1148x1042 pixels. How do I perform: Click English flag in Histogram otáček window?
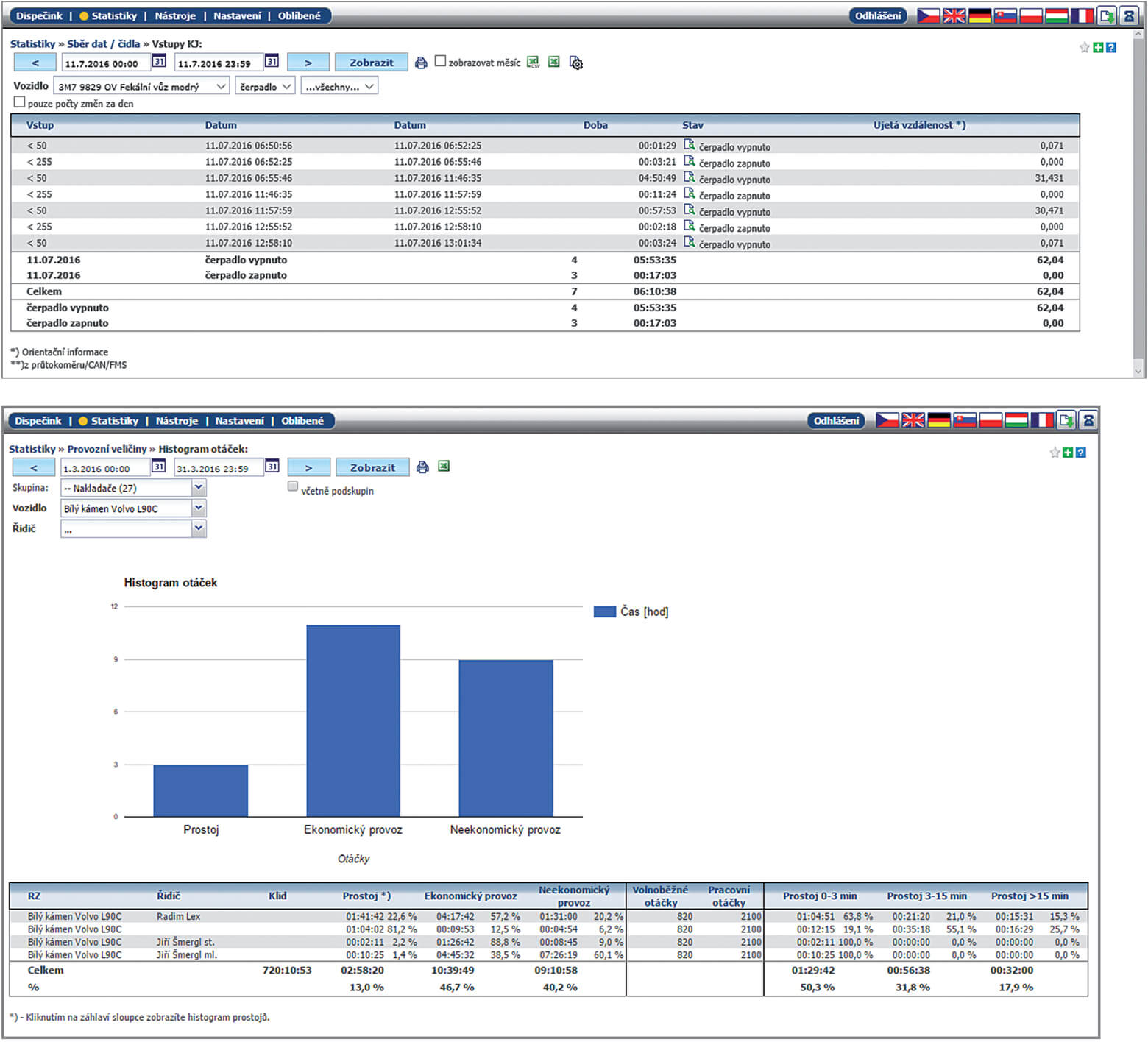click(x=913, y=420)
